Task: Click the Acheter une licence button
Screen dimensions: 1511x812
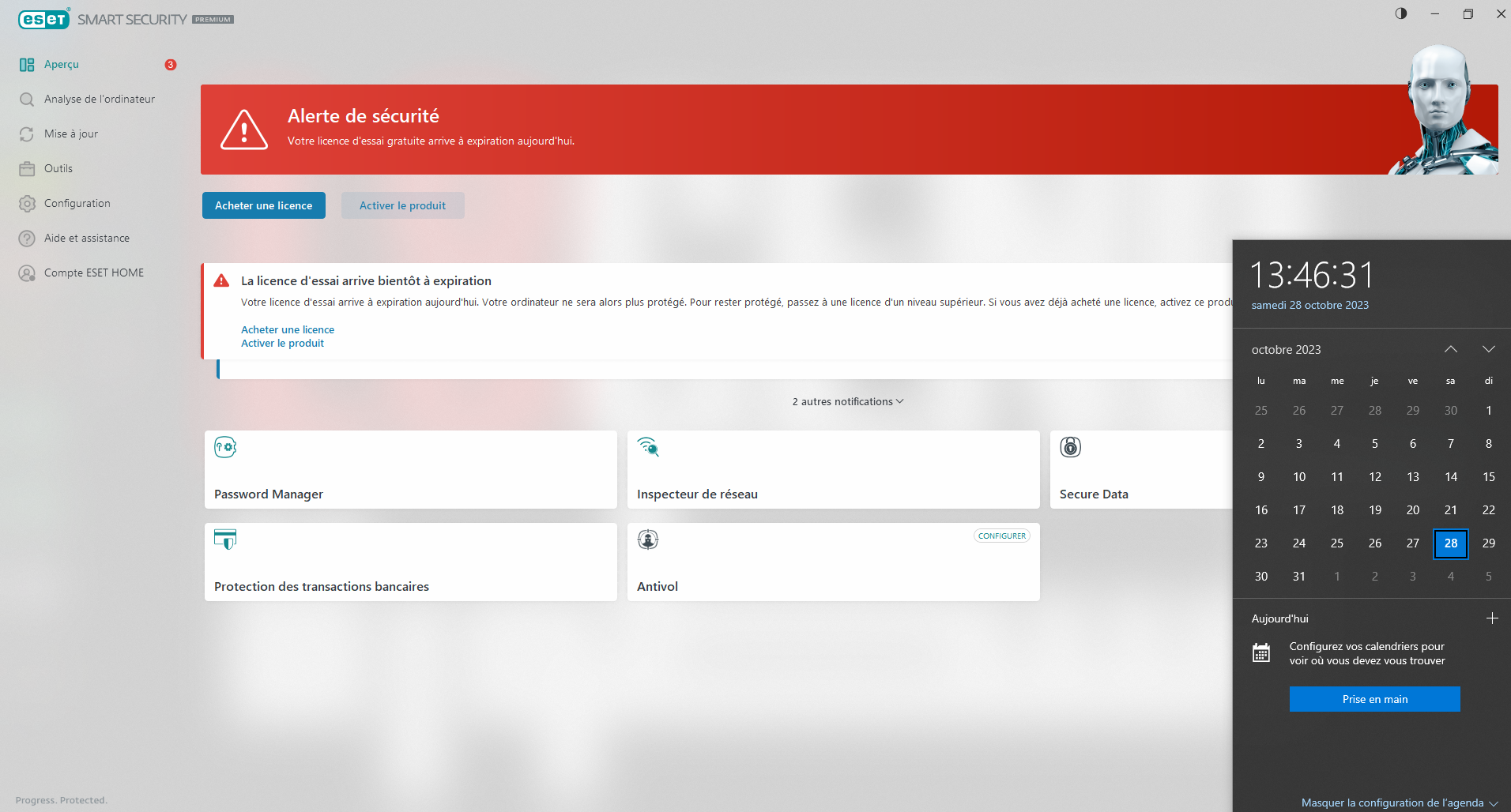Action: [x=264, y=205]
